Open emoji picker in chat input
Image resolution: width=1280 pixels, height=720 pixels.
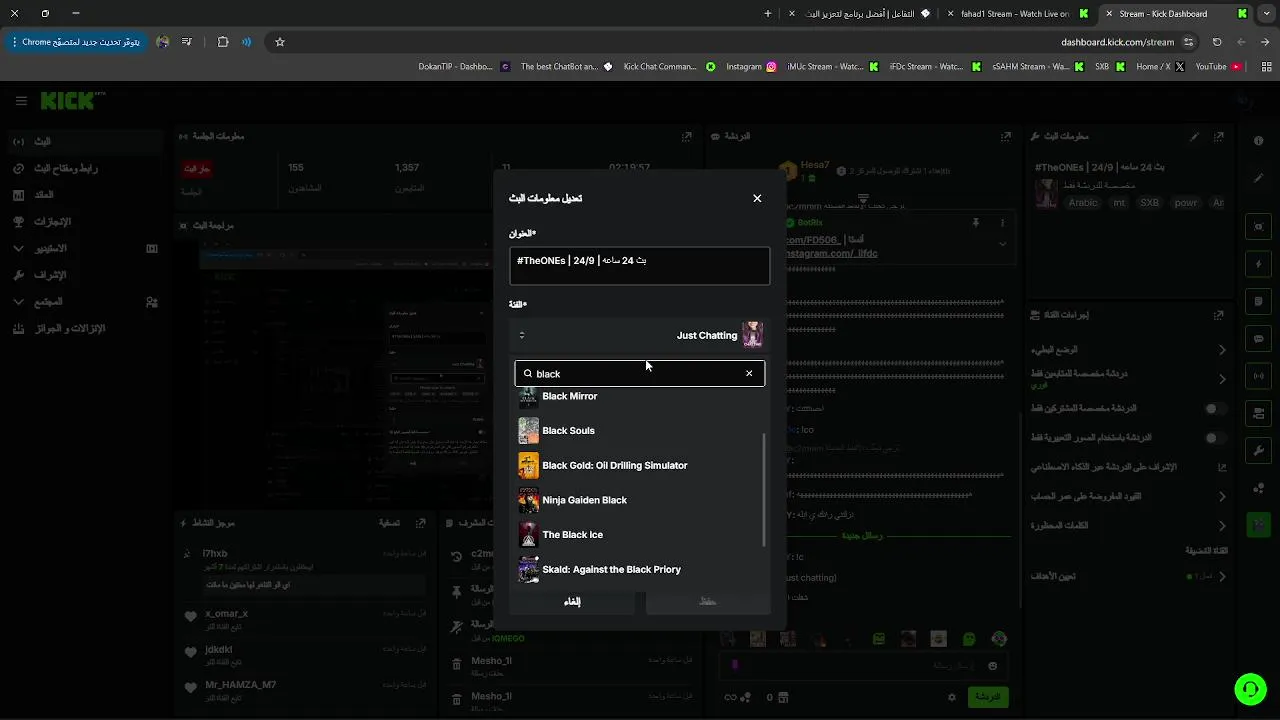992,666
